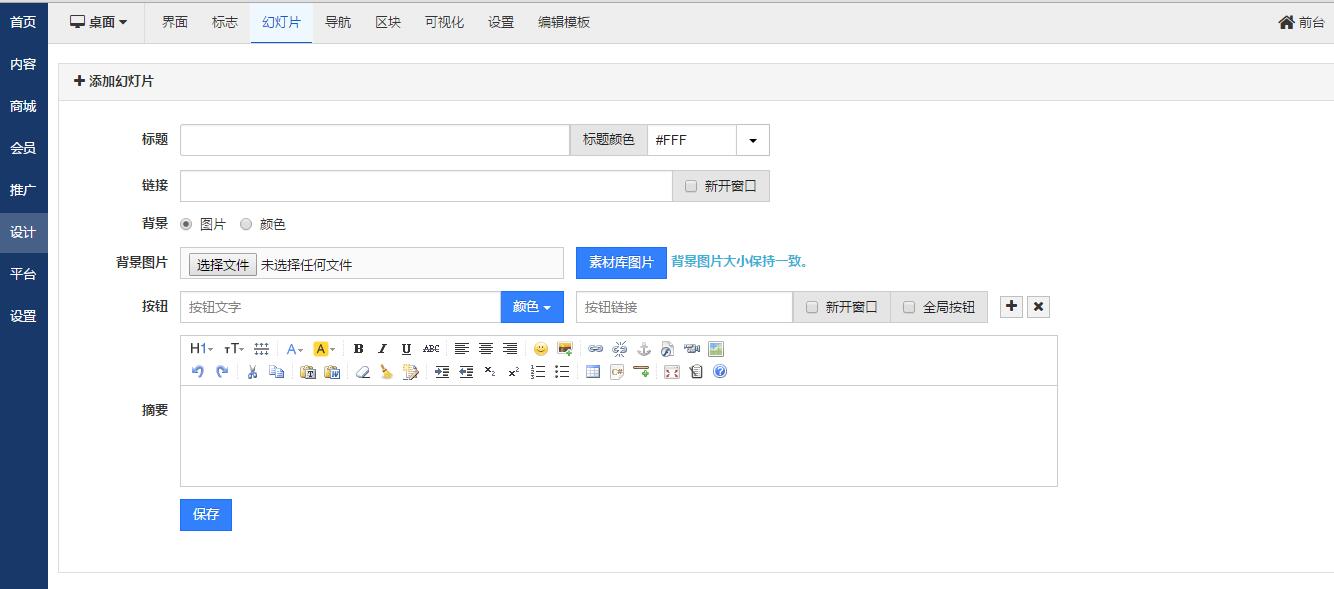Click the cut scissors icon
Image resolution: width=1334 pixels, height=589 pixels.
click(252, 372)
